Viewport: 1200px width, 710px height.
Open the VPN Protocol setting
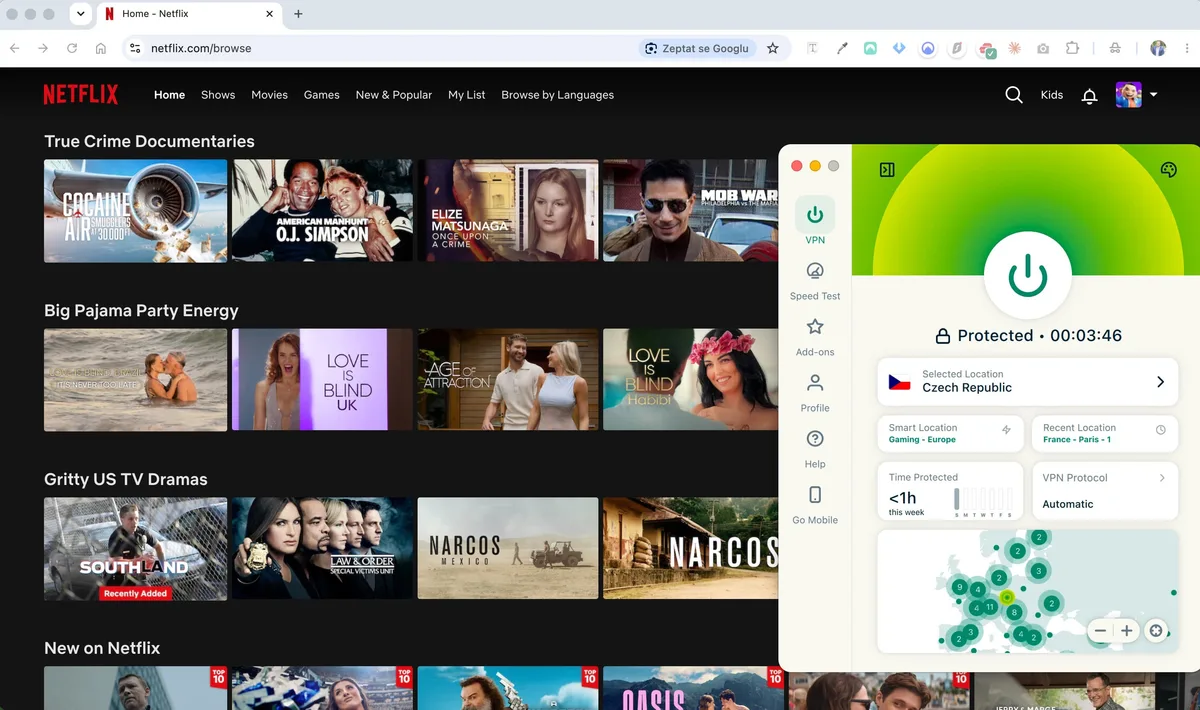[1104, 491]
